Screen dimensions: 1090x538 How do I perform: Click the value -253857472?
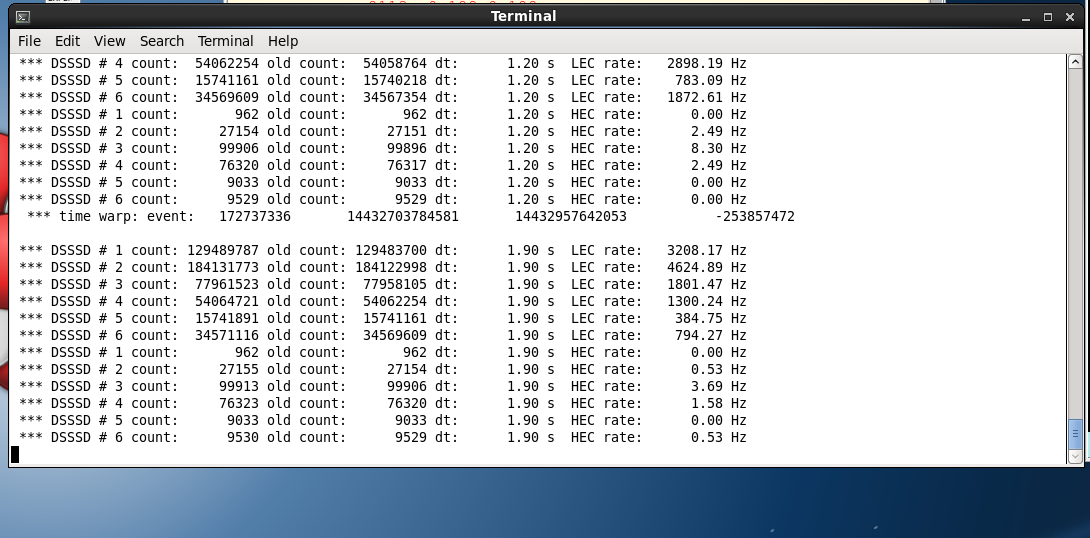(755, 216)
